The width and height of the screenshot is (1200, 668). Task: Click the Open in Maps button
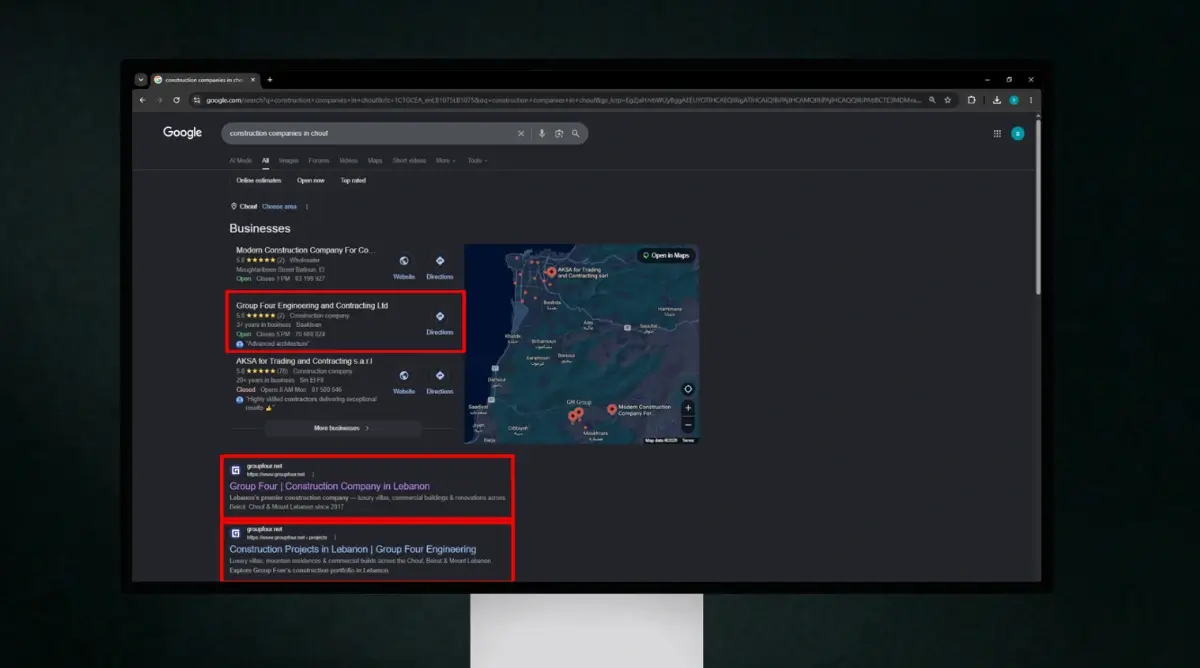click(666, 255)
